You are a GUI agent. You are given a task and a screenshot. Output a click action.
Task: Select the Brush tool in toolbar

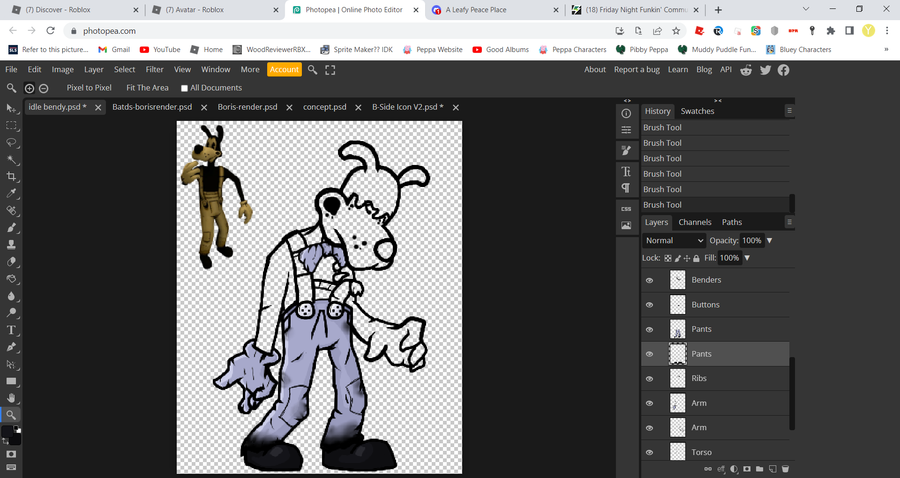tap(11, 227)
